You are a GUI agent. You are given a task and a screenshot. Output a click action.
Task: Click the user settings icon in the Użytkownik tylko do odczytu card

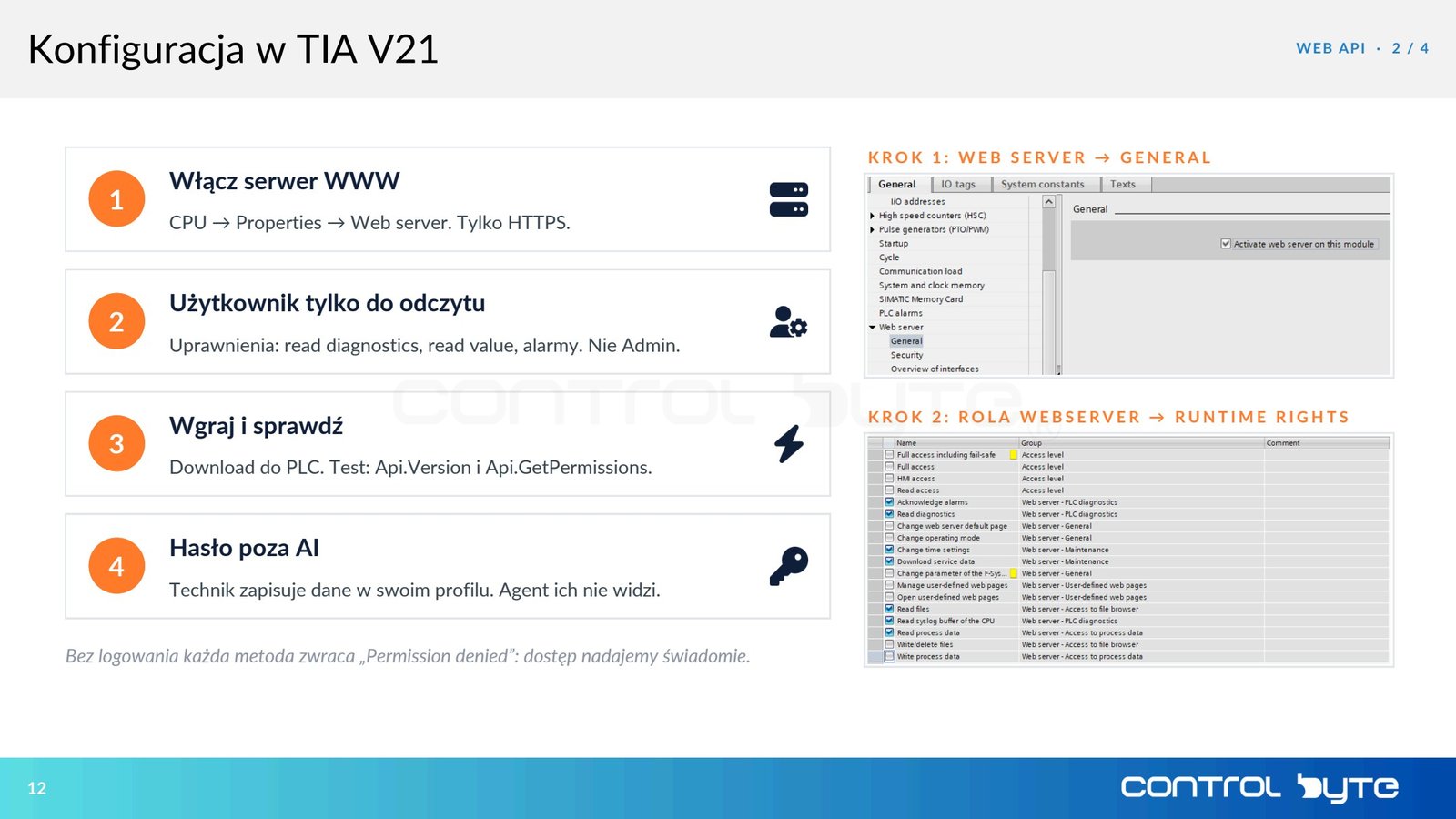788,321
